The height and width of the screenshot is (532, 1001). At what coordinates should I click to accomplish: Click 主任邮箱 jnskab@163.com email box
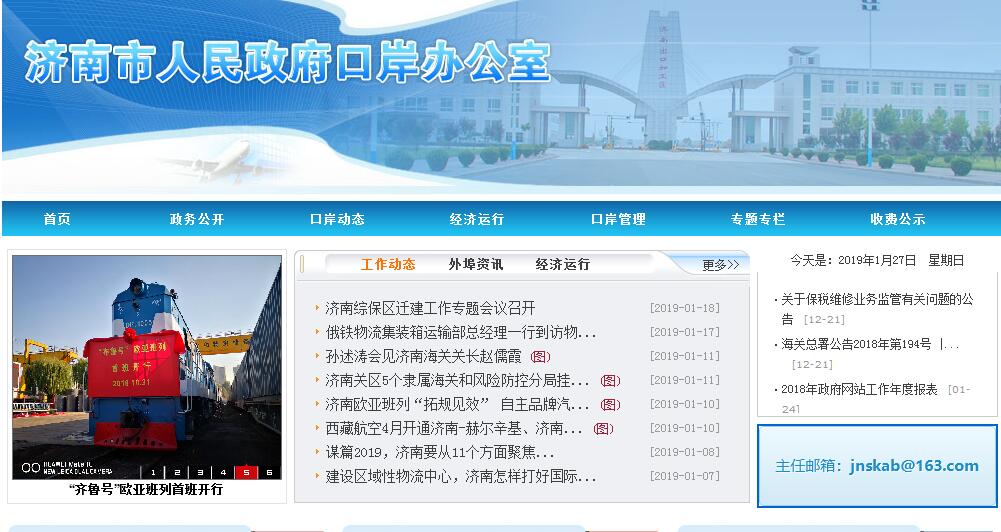[877, 466]
